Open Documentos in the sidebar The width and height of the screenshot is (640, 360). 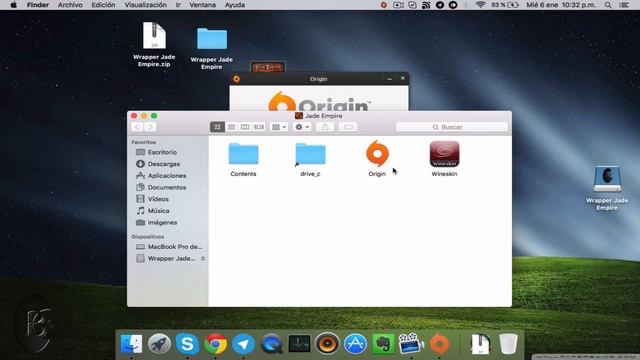[167, 187]
